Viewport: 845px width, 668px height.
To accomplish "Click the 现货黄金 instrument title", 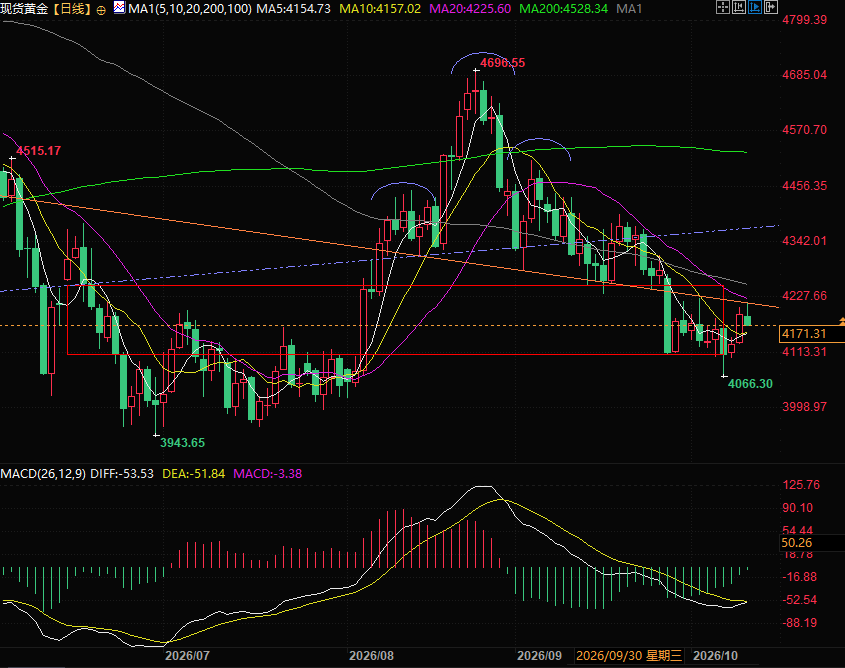I will (25, 9).
